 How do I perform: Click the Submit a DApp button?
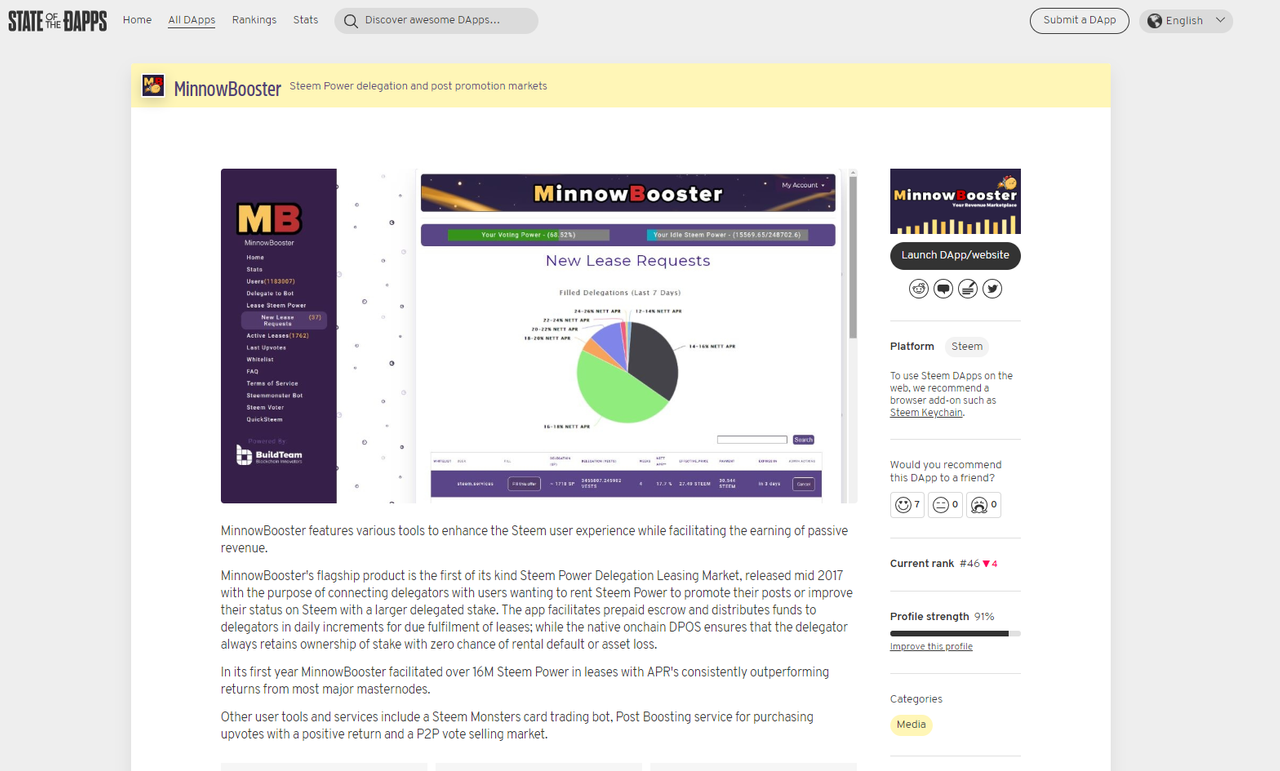[x=1079, y=21]
